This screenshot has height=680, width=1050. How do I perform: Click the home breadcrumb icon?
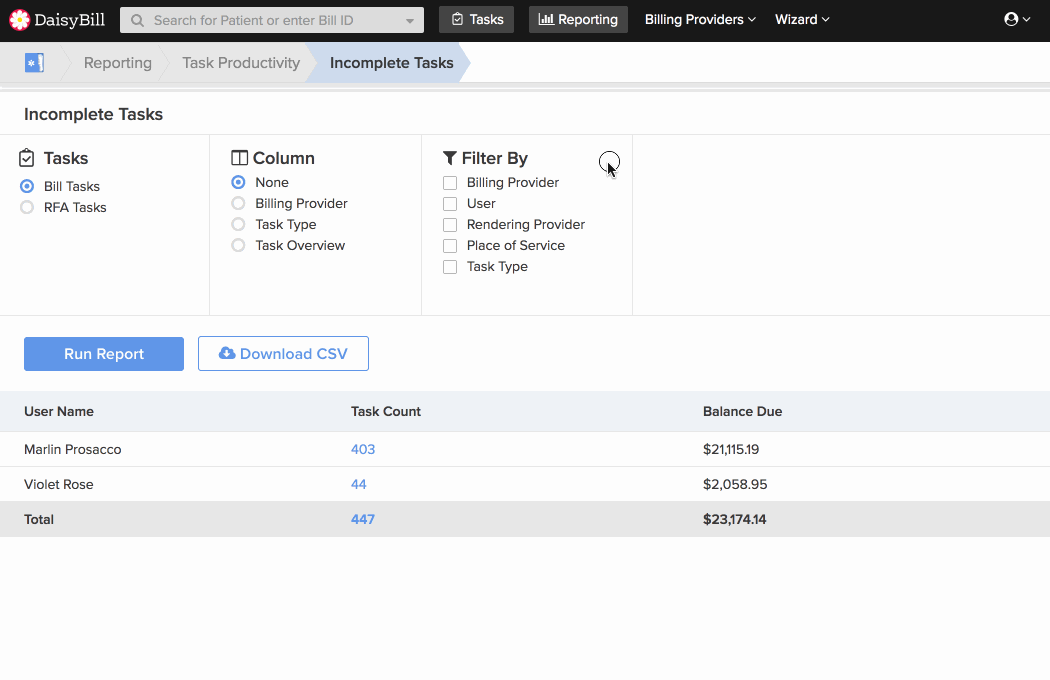(34, 63)
